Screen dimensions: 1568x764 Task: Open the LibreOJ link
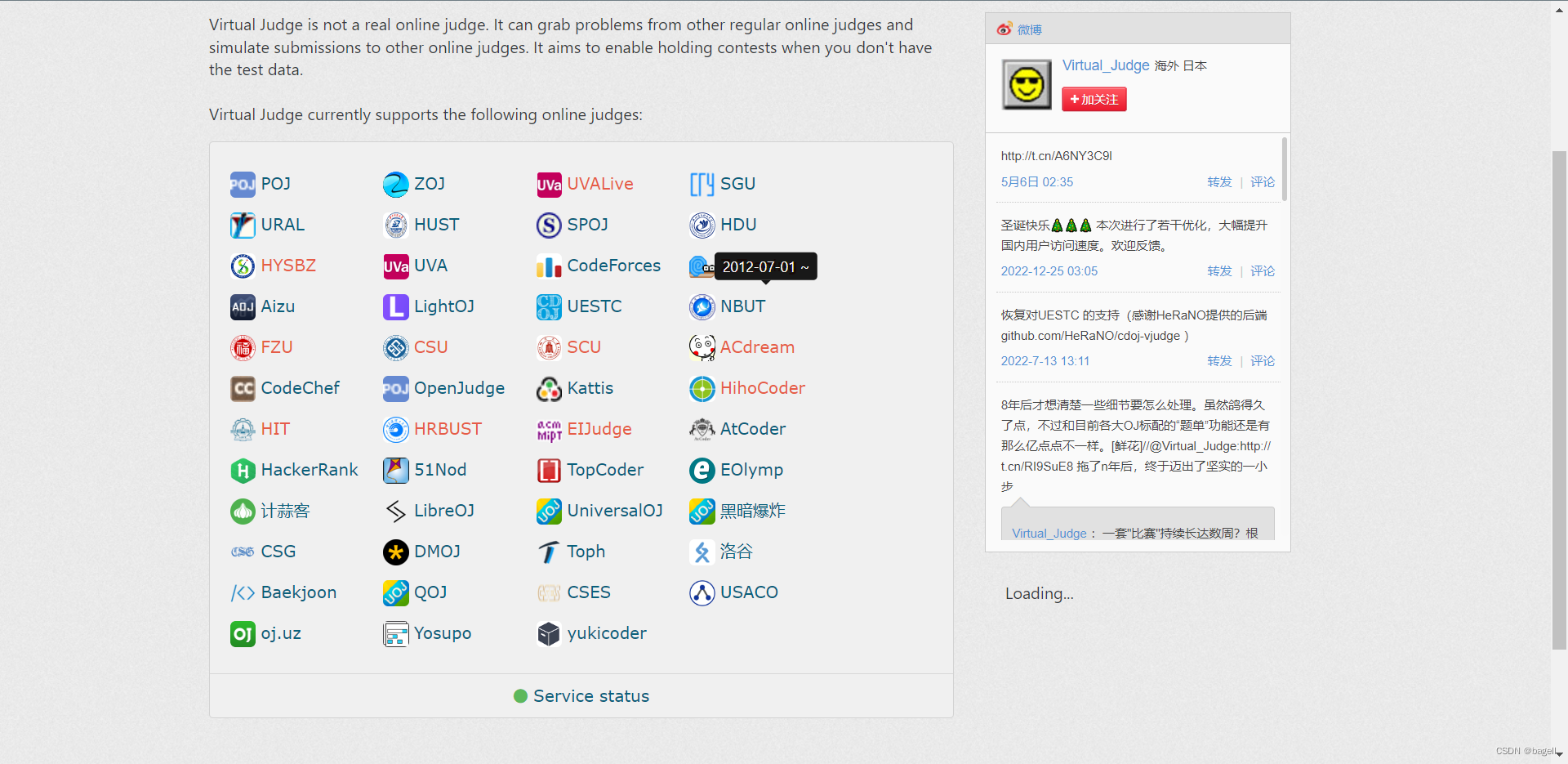tap(444, 511)
